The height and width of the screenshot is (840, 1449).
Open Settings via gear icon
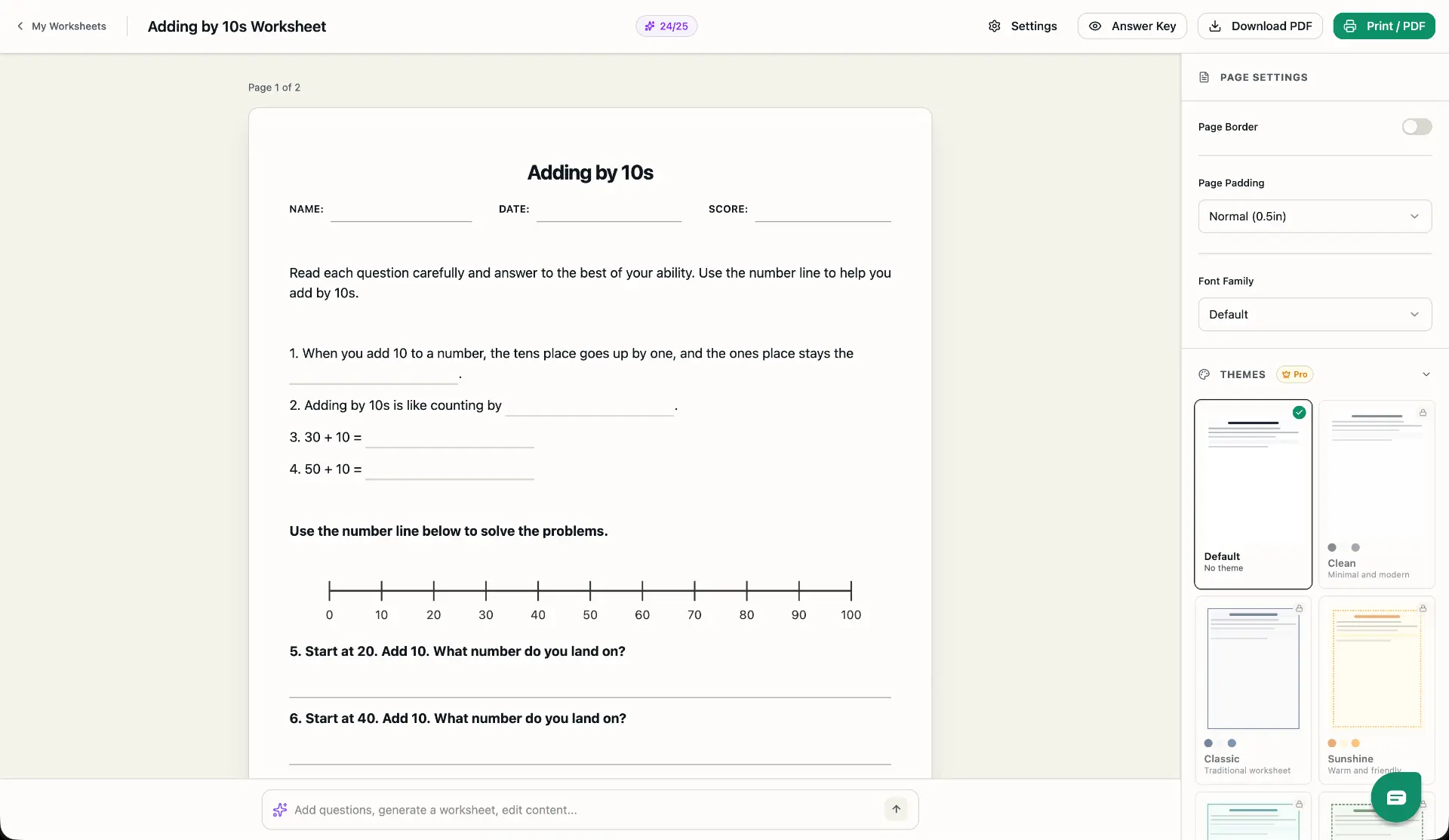[x=995, y=26]
